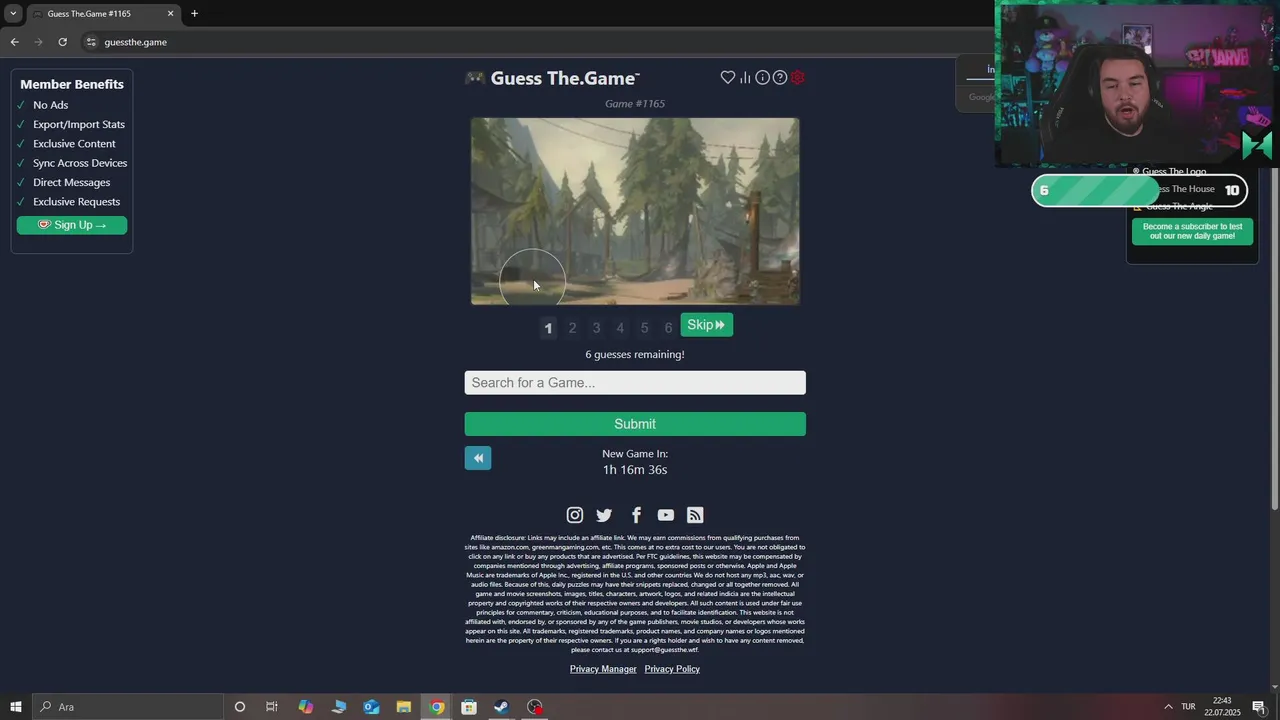This screenshot has width=1280, height=720.
Task: Open the notification center icon
Action: [x=1259, y=707]
